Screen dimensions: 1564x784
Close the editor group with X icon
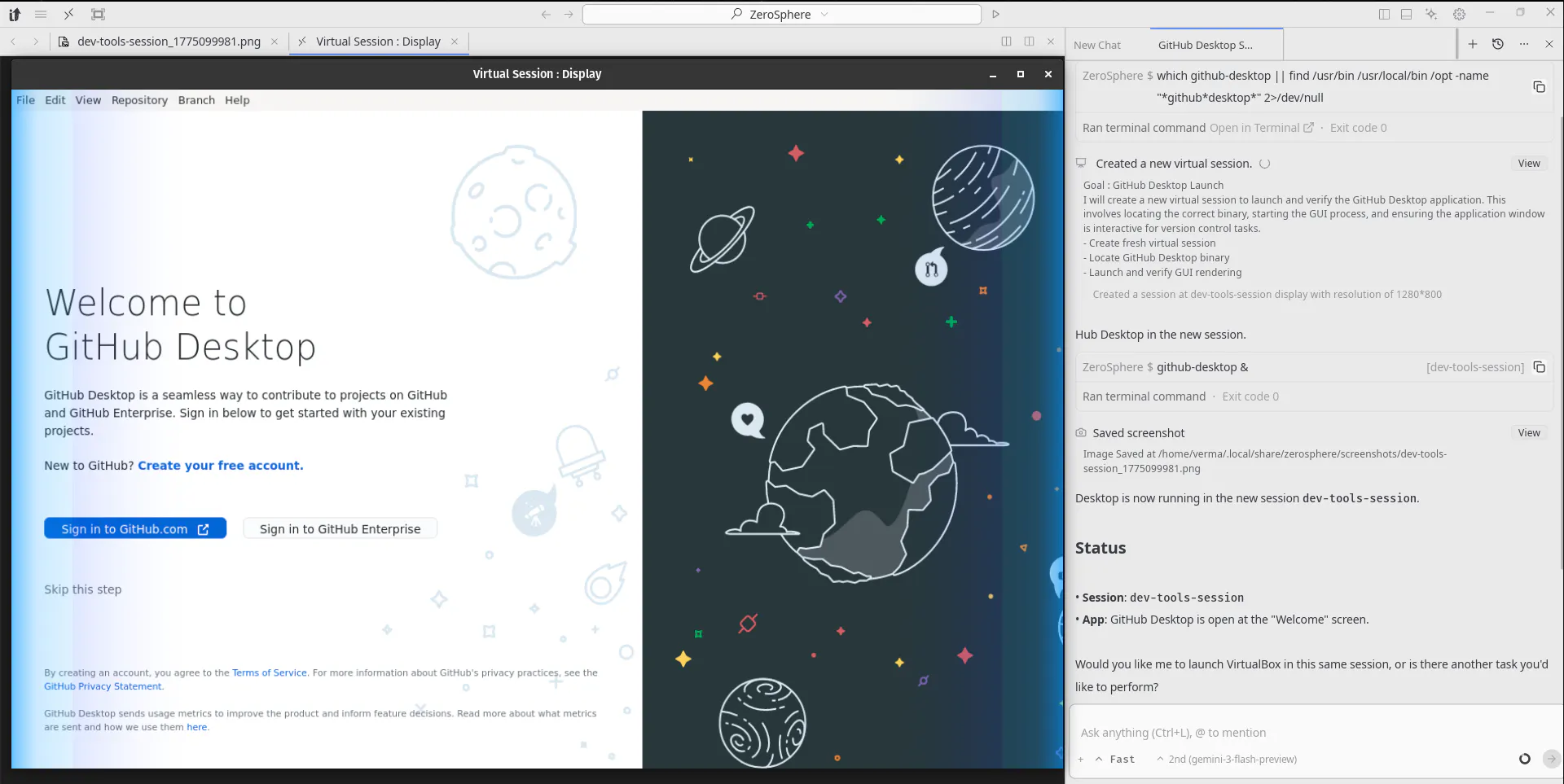pos(1051,42)
